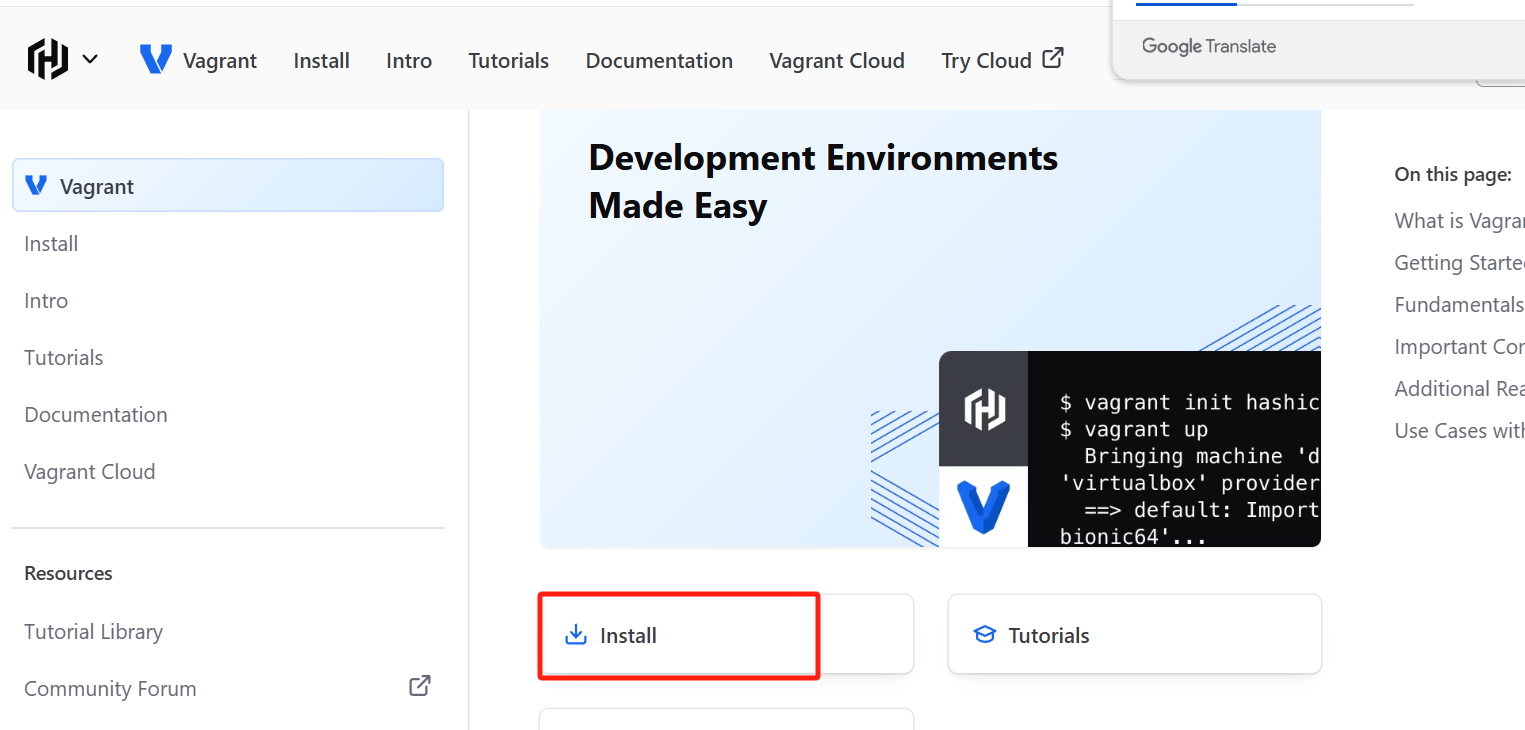Click the HashiCorp logo beside terminal snippet
The height and width of the screenshot is (730, 1525).
click(983, 409)
